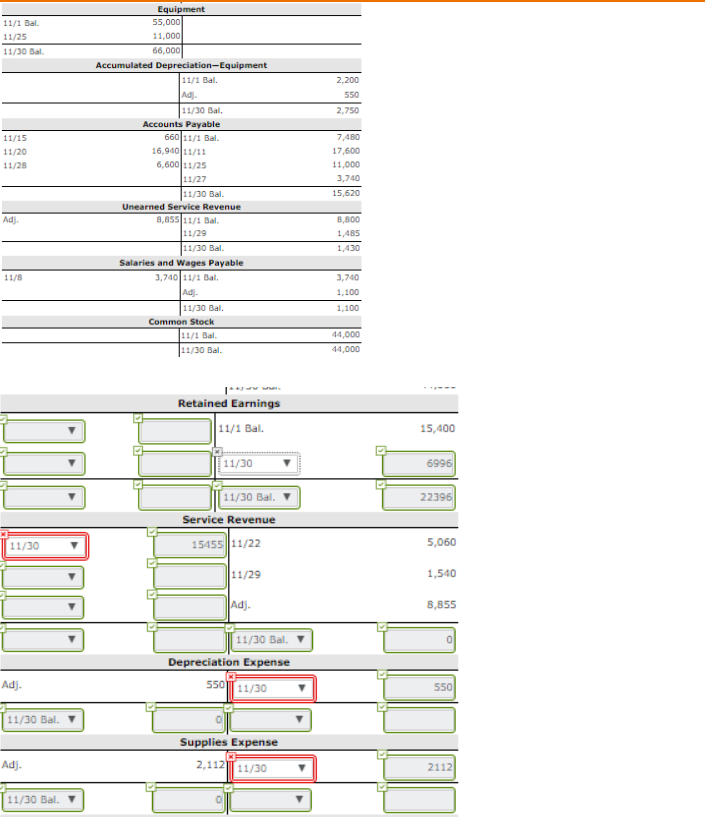Click the 1,430 Unearned Service Revenue ending balance

click(x=348, y=248)
